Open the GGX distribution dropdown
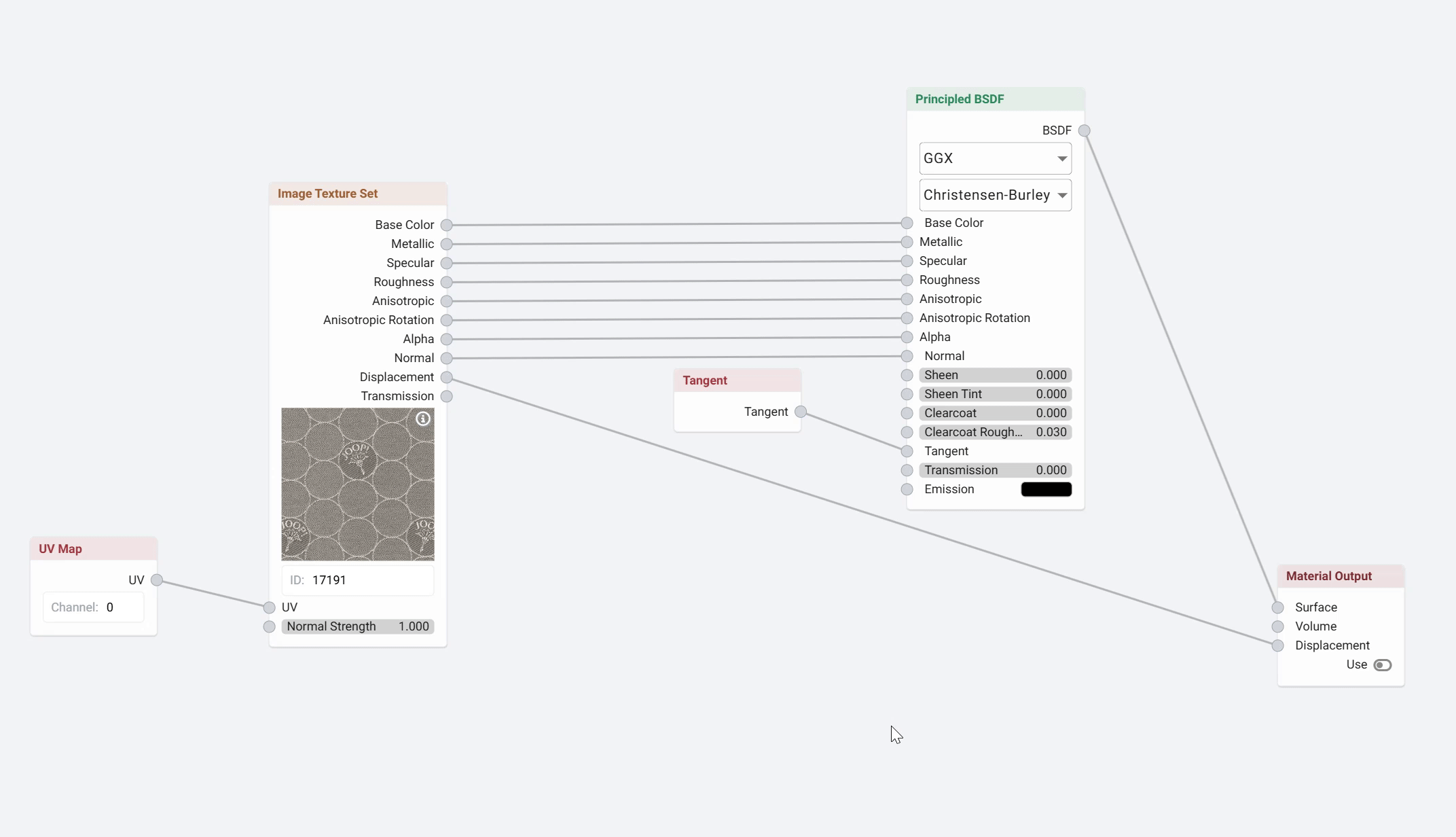 (x=995, y=158)
